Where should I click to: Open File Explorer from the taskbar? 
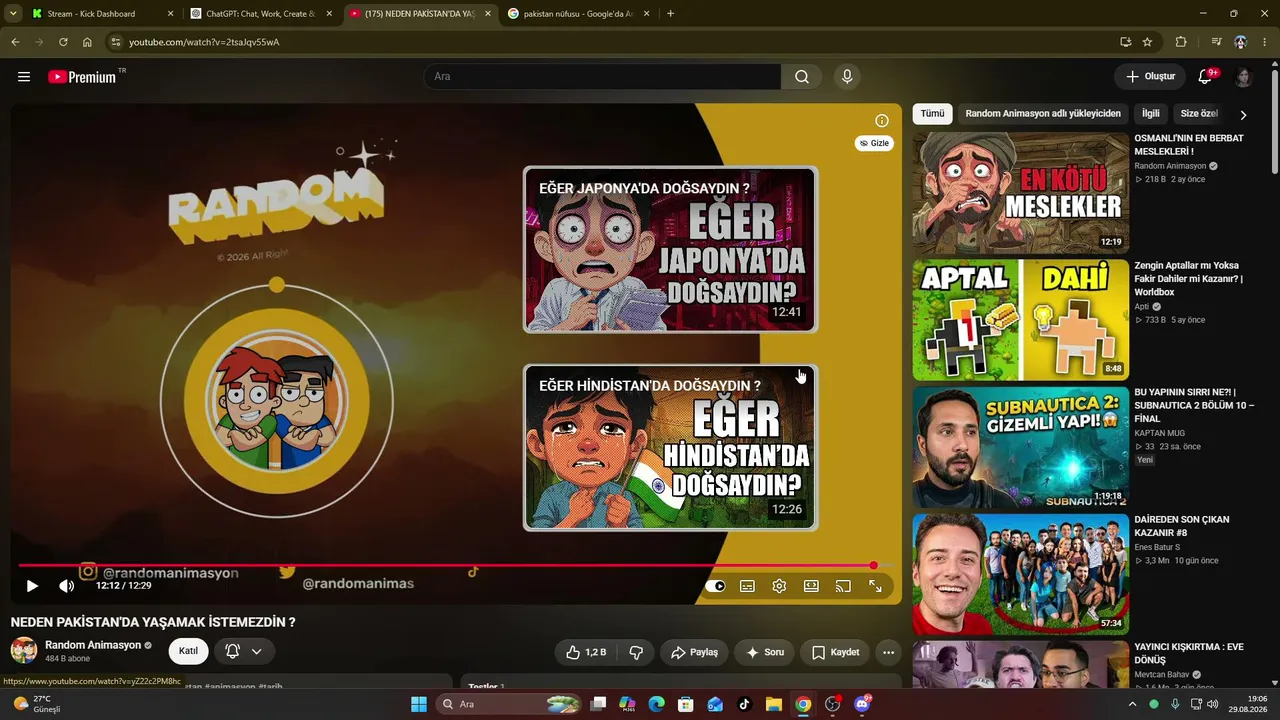click(x=773, y=704)
